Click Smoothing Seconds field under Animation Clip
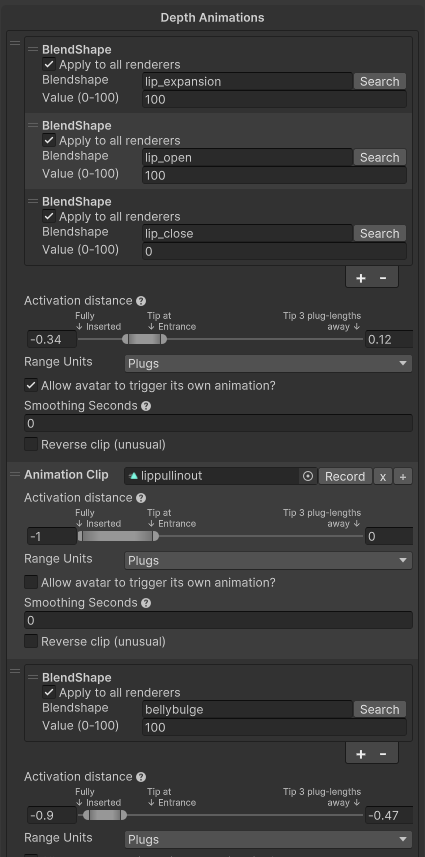Image resolution: width=425 pixels, height=857 pixels. coord(219,620)
